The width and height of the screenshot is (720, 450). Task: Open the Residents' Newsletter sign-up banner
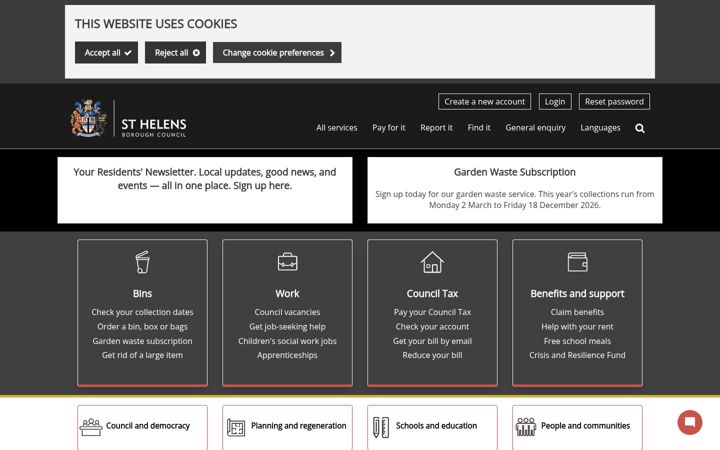pos(205,190)
